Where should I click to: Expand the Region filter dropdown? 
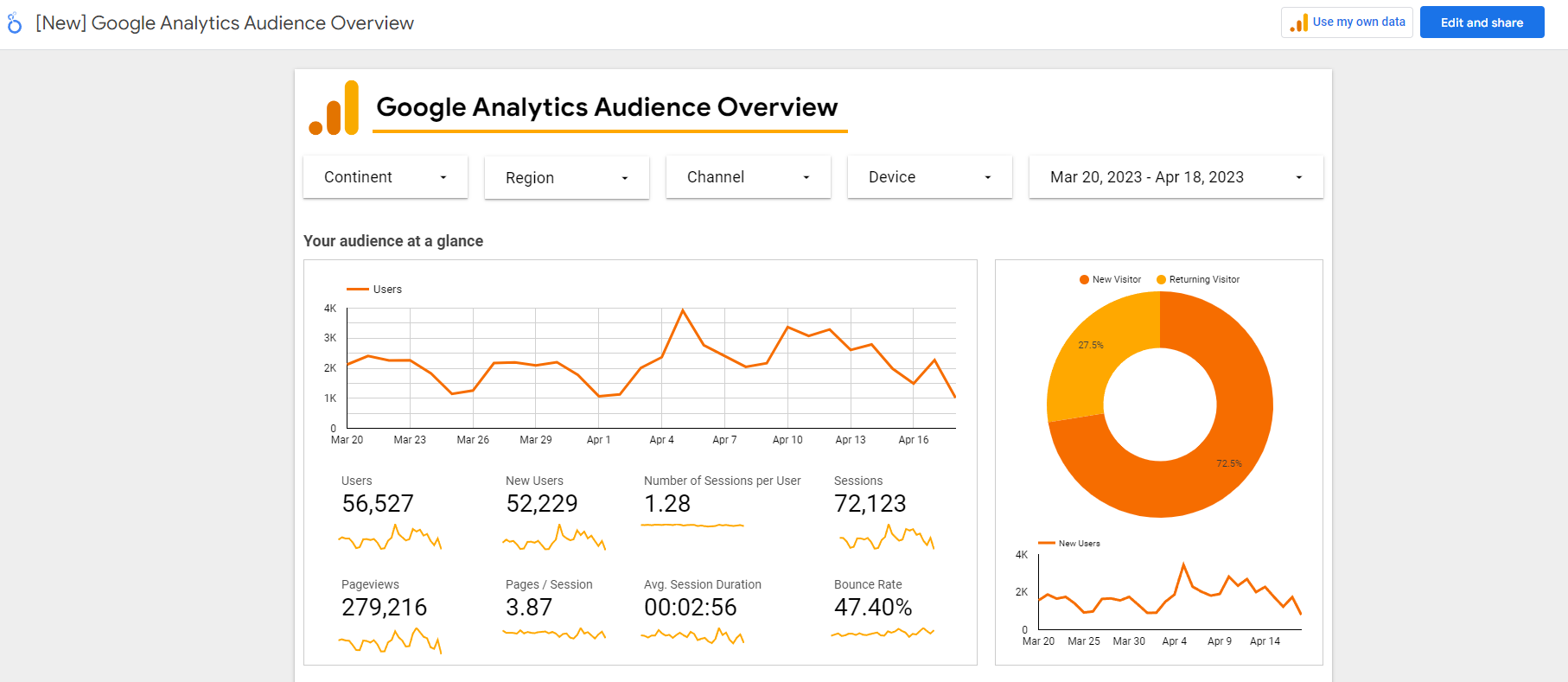[567, 178]
